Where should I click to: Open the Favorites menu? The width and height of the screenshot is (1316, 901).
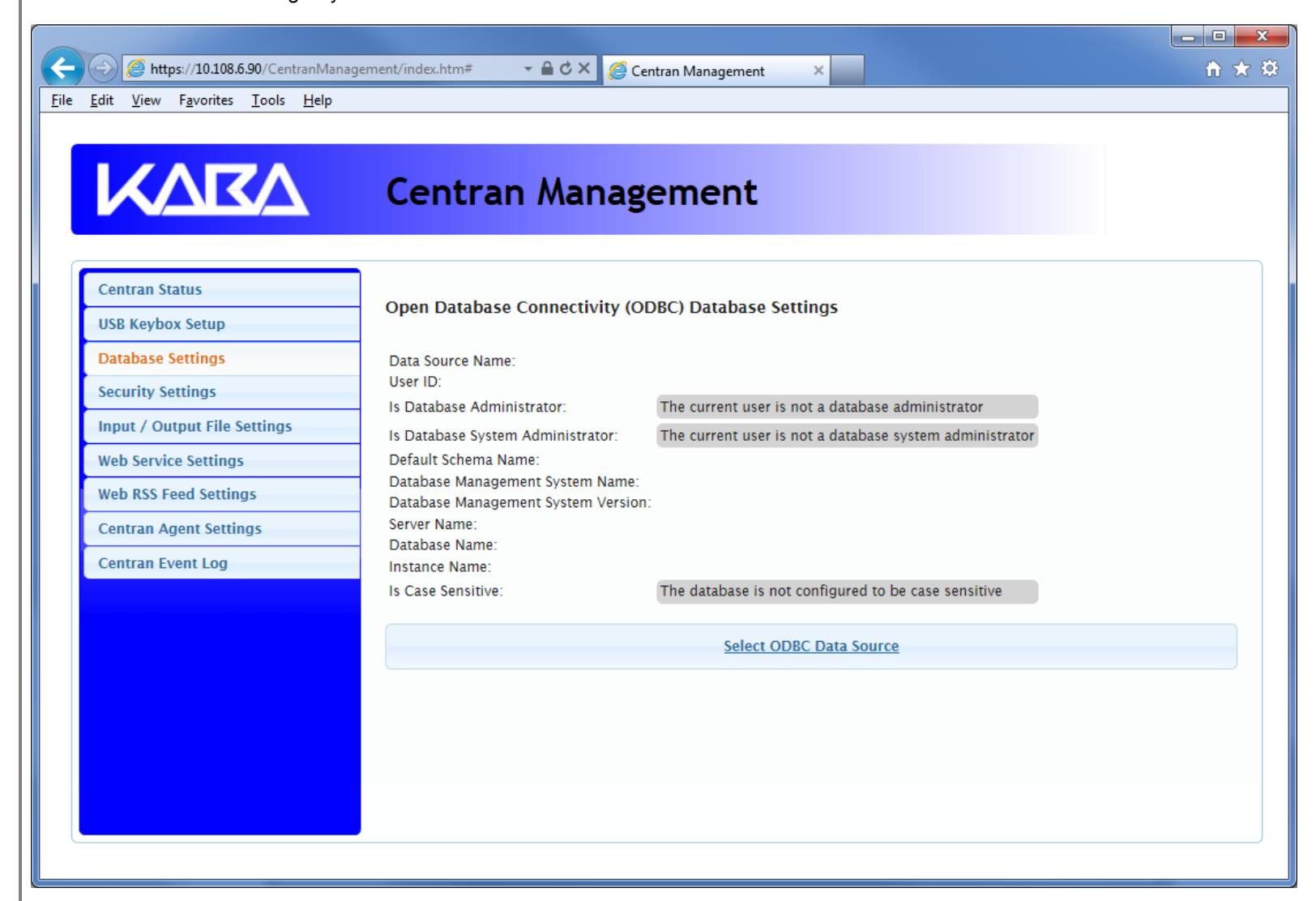tap(206, 100)
